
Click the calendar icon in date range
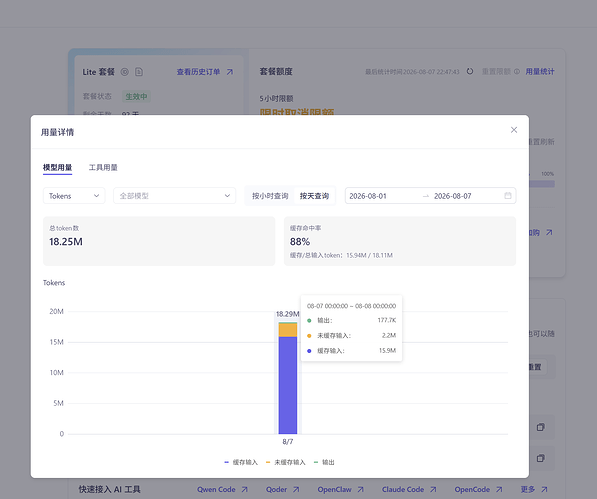coord(508,196)
